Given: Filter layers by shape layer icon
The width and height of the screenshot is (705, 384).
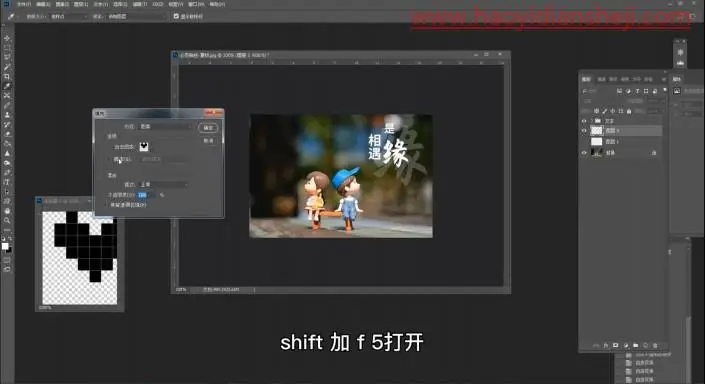Looking at the screenshot, I should tap(646, 91).
